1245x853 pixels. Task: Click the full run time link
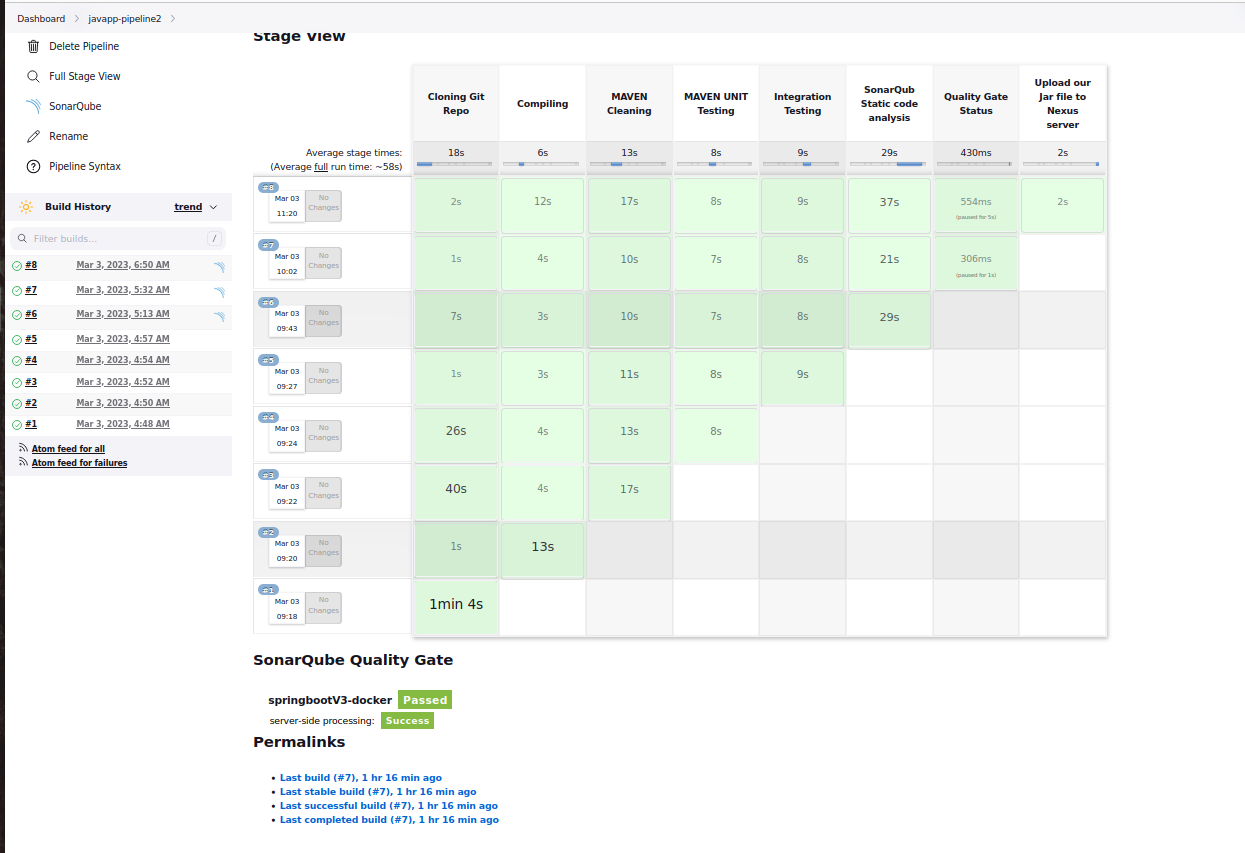pyautogui.click(x=321, y=167)
